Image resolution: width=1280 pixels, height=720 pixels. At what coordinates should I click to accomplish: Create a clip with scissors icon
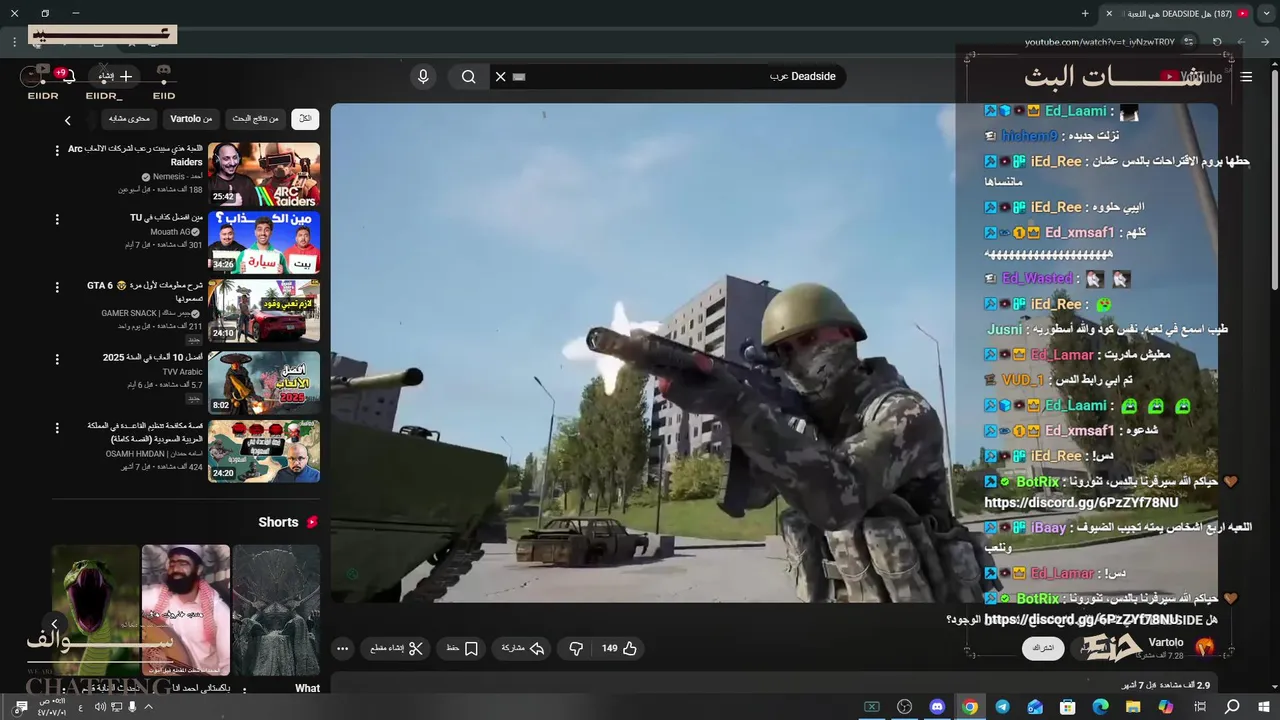pos(398,648)
